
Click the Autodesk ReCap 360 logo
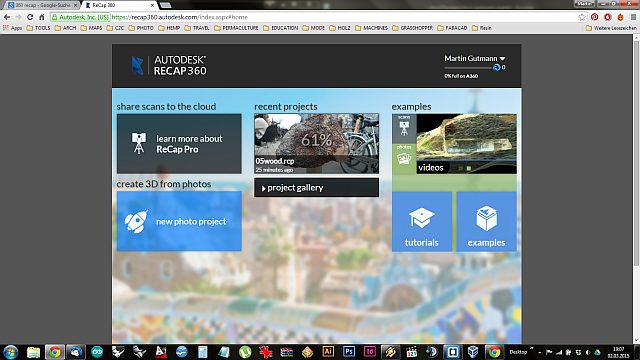coord(169,65)
